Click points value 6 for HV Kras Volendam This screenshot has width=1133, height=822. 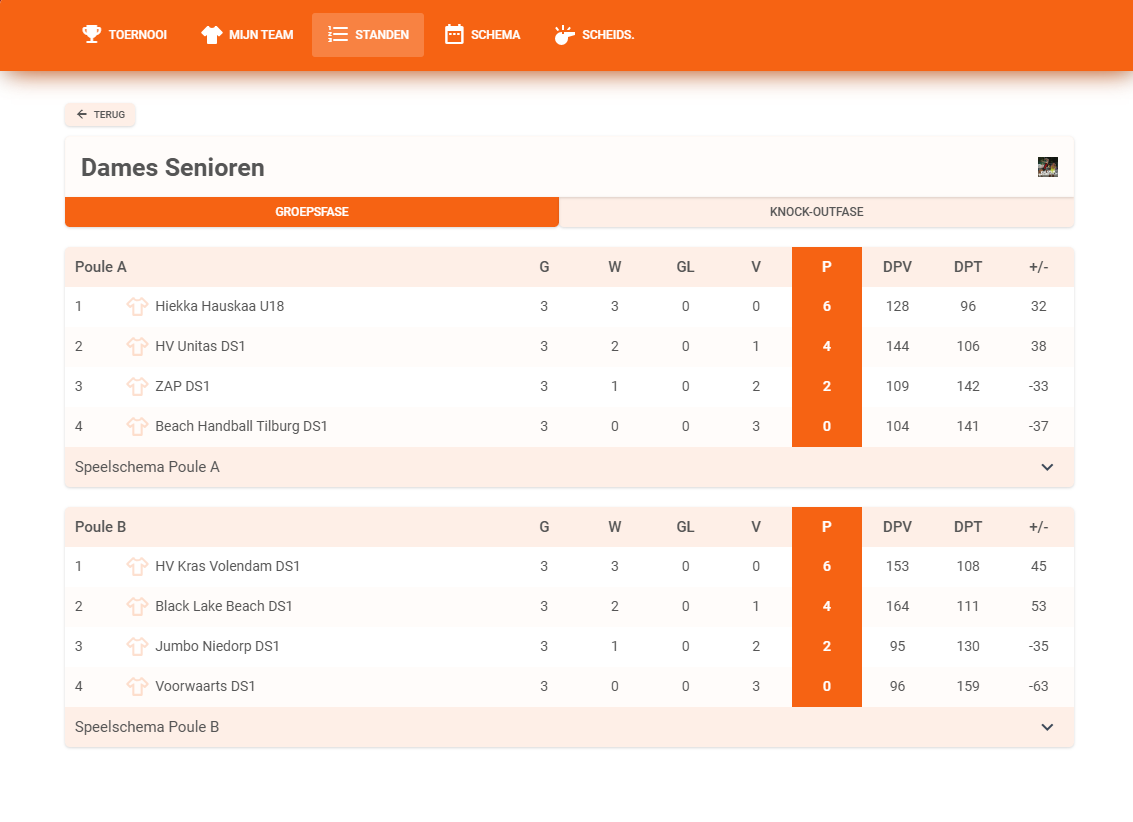click(x=827, y=566)
